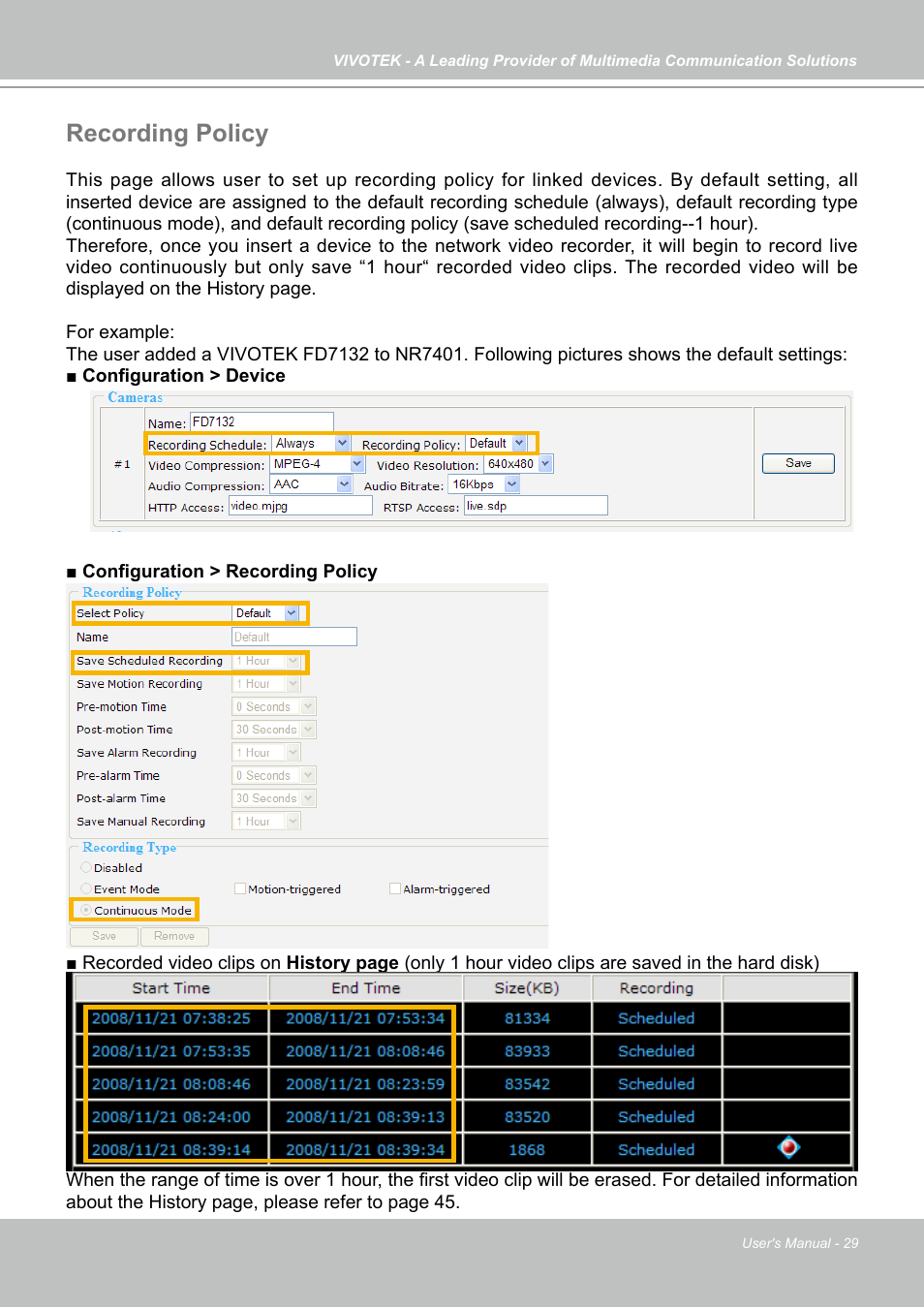Open the Save Manual Recording dropdown

pyautogui.click(x=266, y=822)
